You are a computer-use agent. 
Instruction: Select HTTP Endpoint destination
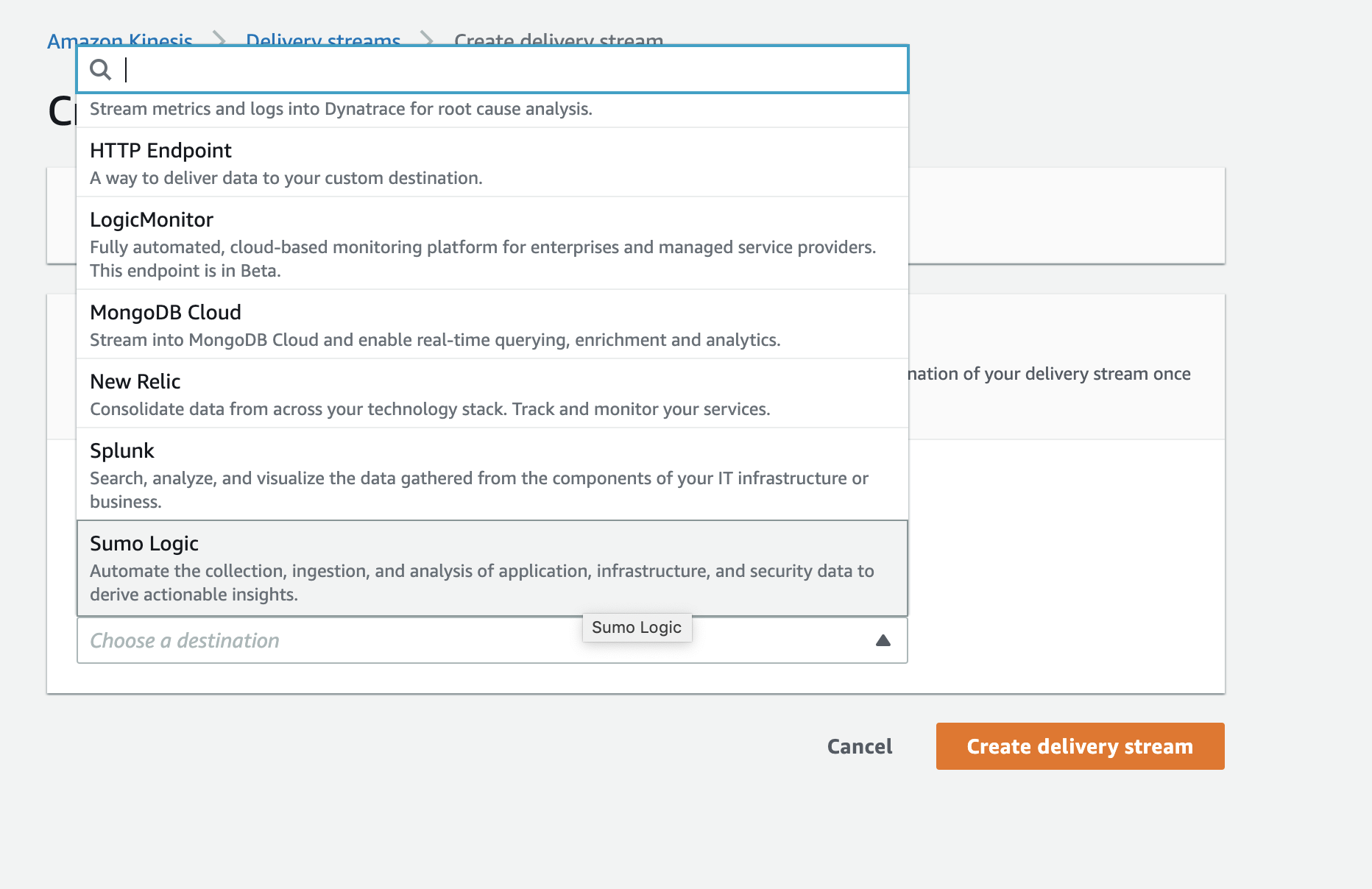point(492,163)
